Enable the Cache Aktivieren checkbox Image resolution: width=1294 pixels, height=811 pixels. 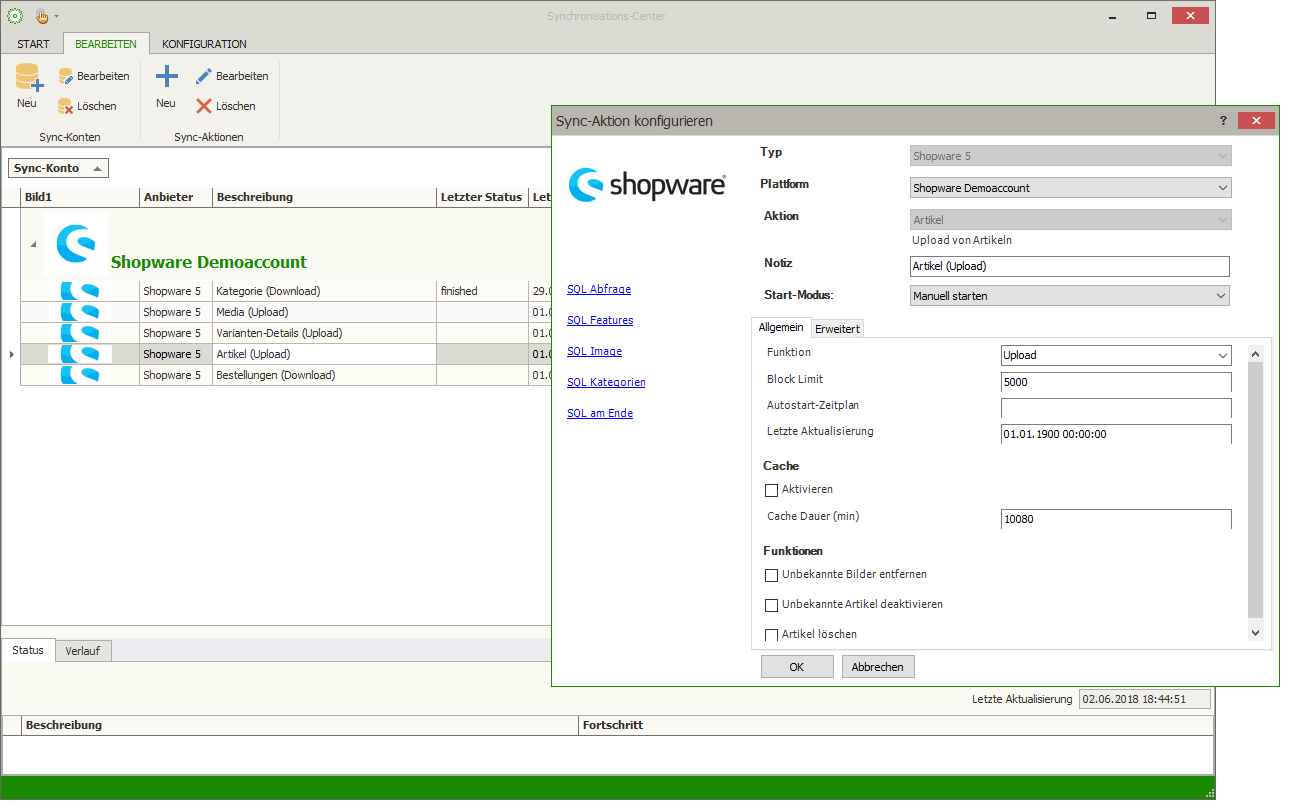pos(771,490)
